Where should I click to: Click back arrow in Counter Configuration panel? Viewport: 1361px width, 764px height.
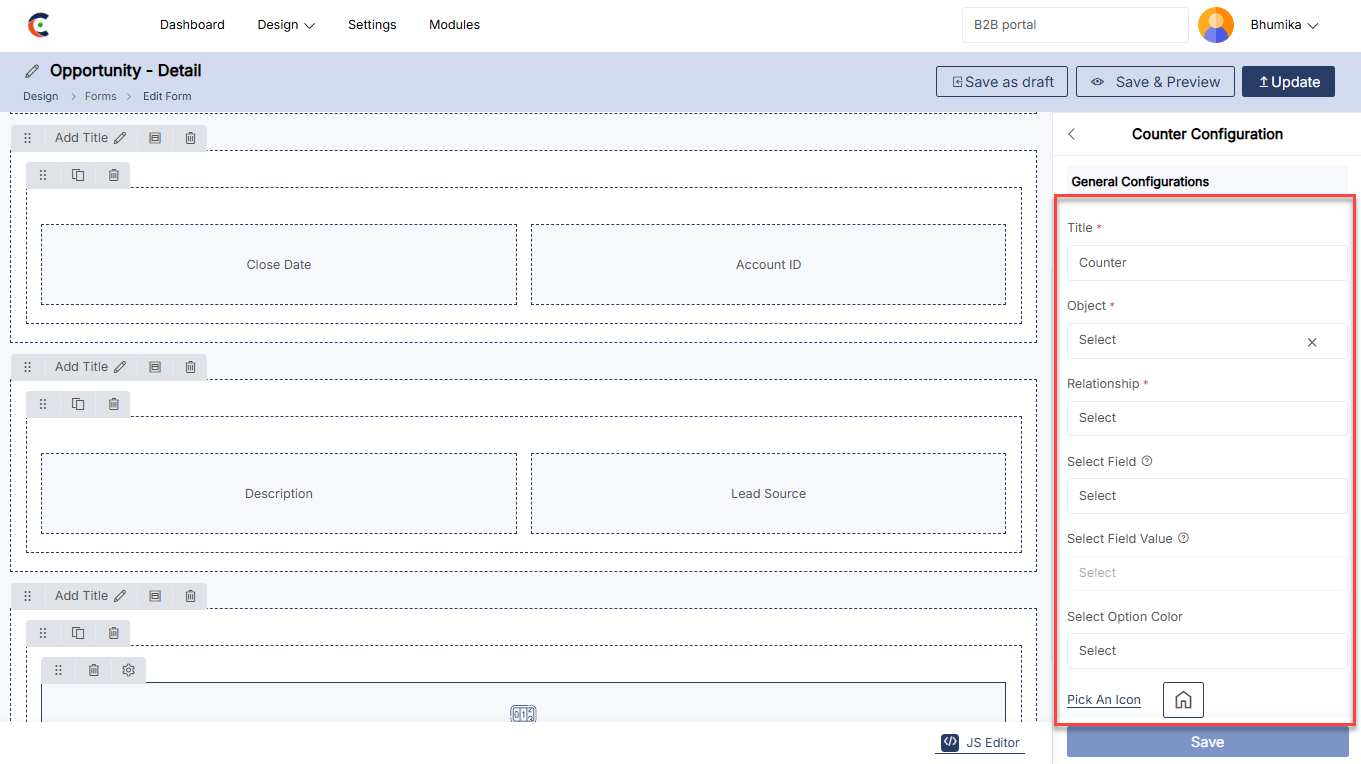click(1072, 134)
